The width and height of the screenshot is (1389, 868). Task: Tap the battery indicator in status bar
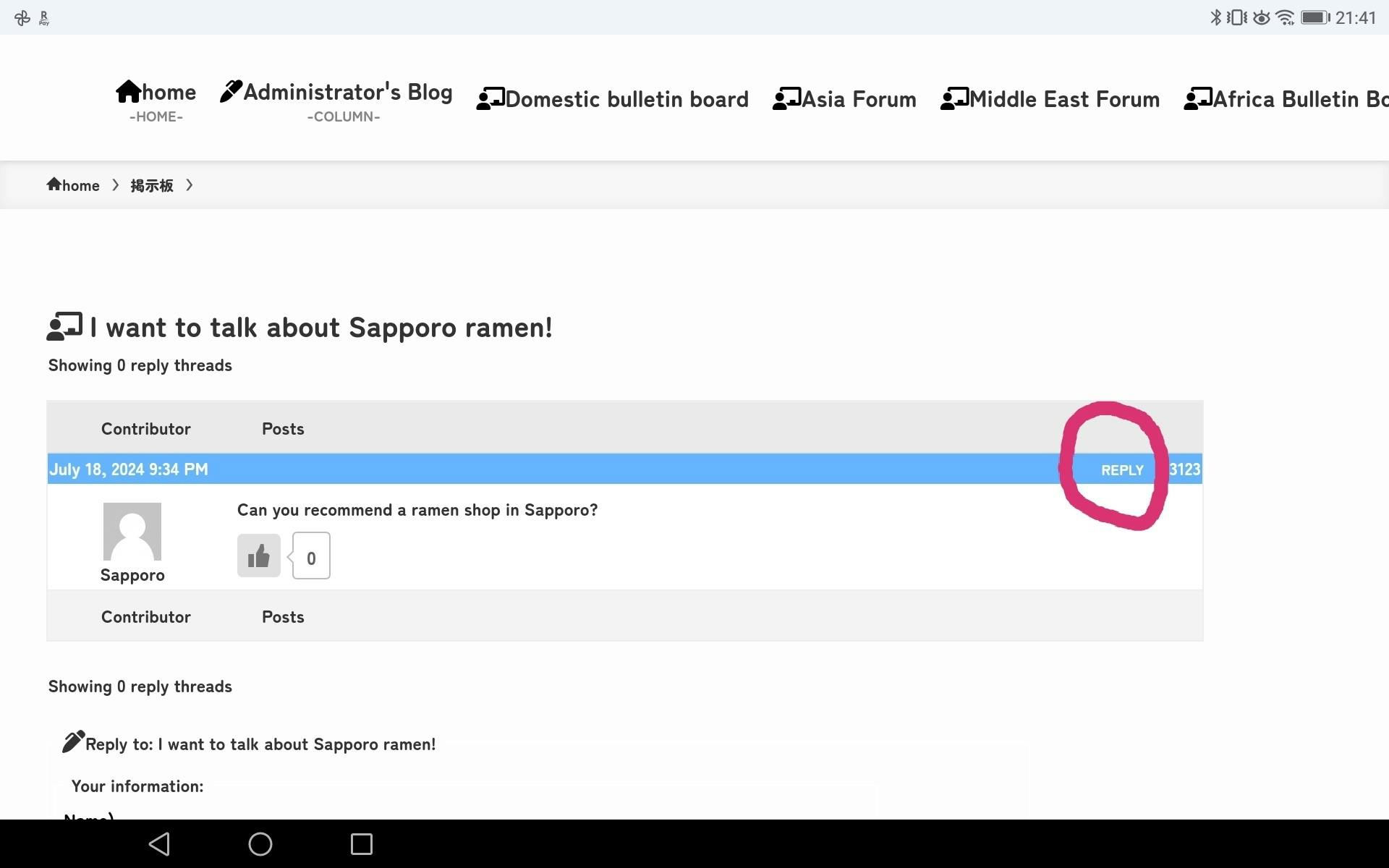pos(1314,17)
